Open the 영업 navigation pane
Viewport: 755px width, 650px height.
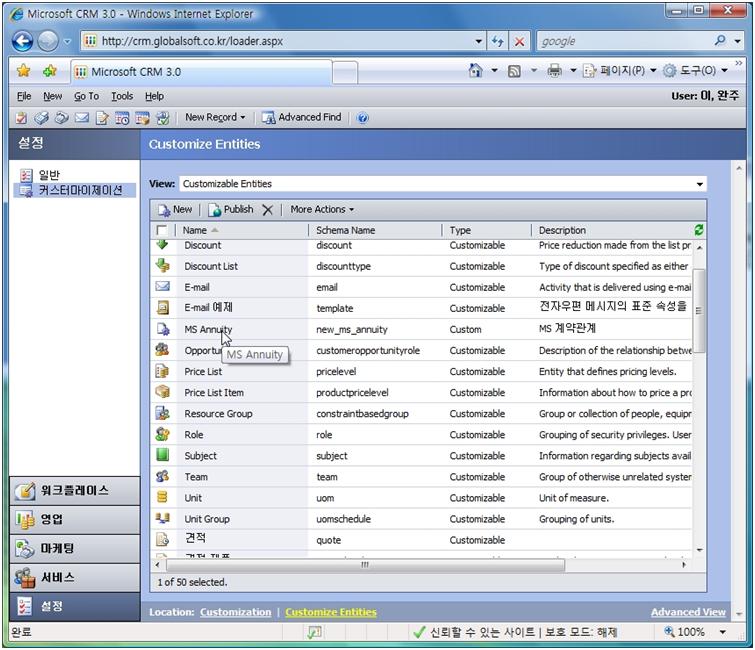75,520
